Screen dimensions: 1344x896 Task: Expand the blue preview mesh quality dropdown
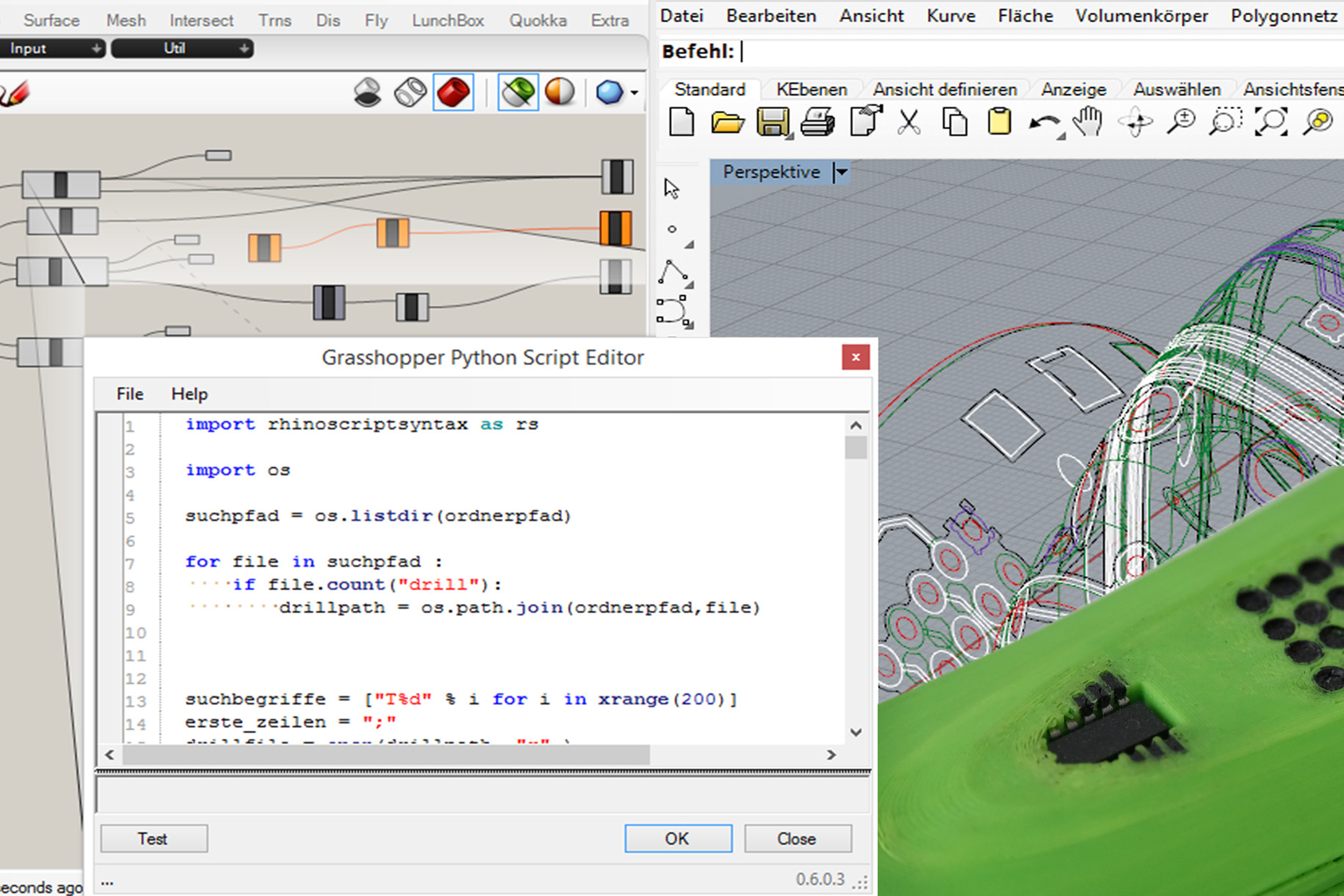(634, 93)
